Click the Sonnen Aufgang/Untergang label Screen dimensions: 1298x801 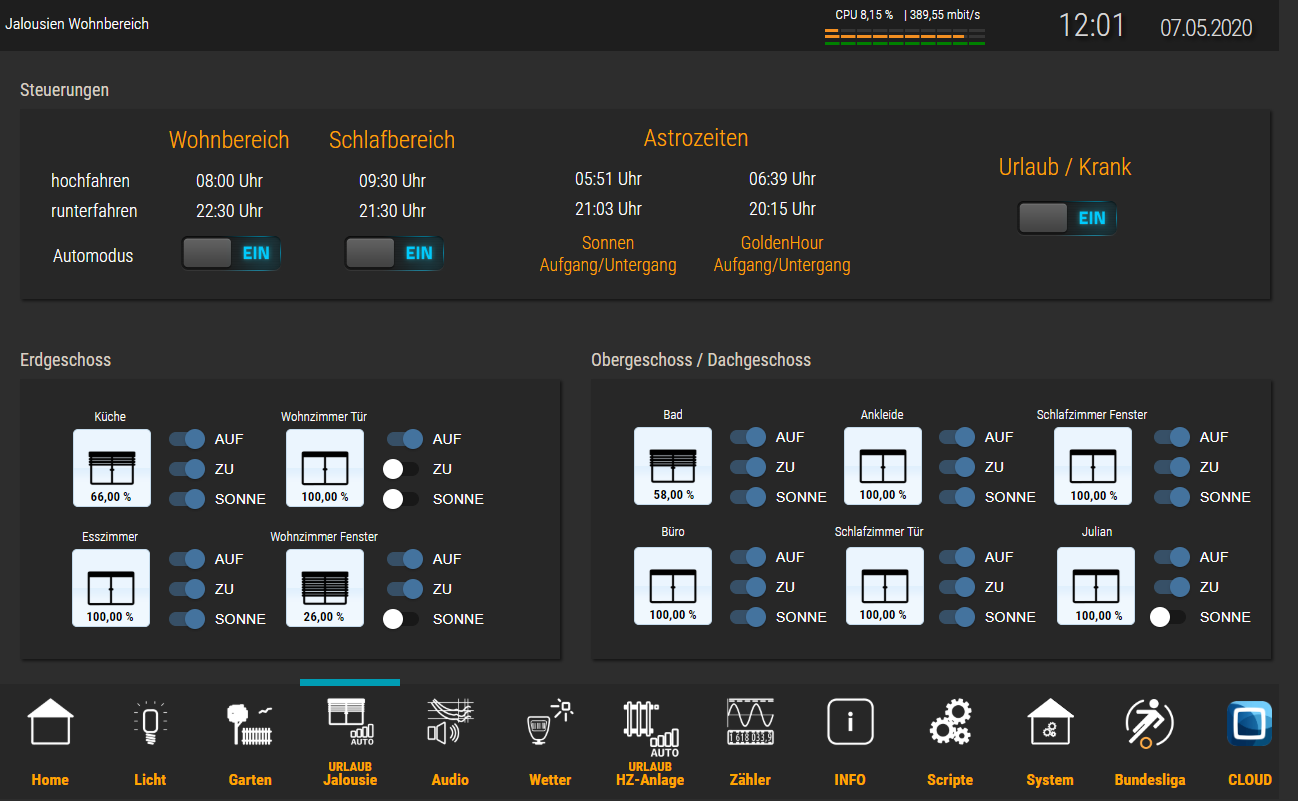(608, 254)
